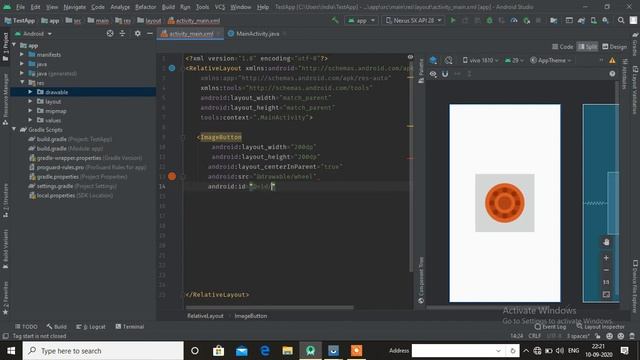Viewport: 640px width, 360px height.
Task: Collapse the Gradle Scripts node
Action: click(14, 129)
